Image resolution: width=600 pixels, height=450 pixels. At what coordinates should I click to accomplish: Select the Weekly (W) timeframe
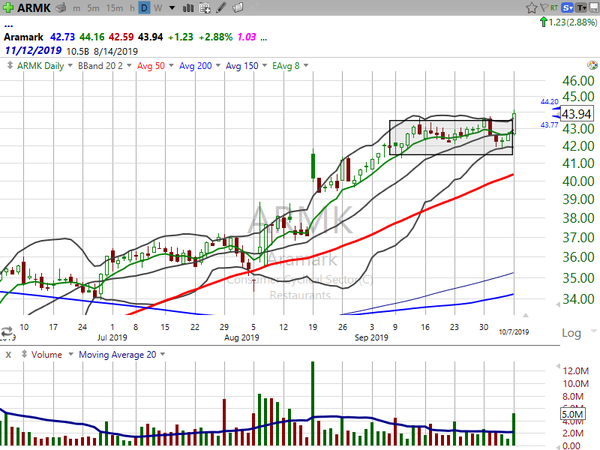click(x=160, y=7)
